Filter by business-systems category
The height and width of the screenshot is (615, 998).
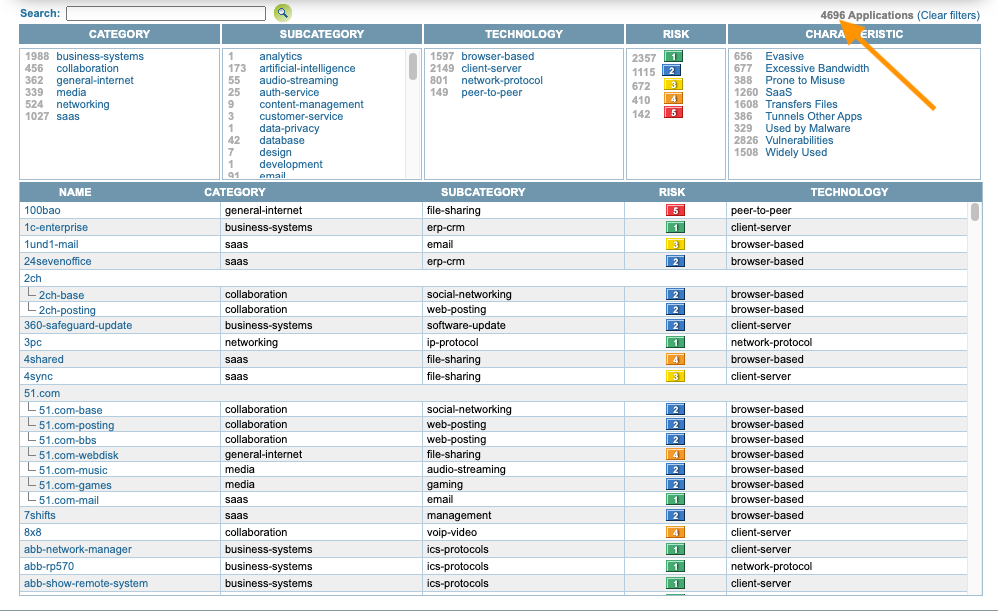pyautogui.click(x=100, y=56)
